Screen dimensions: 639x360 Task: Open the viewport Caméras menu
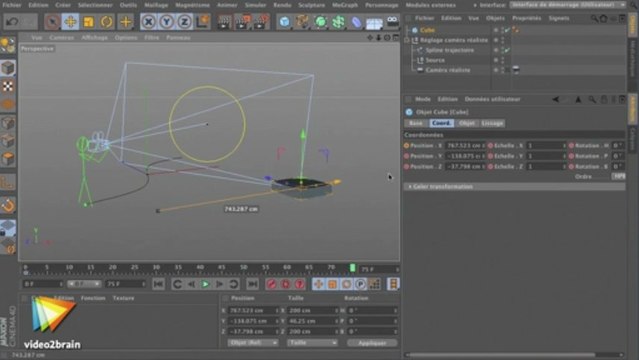(x=62, y=37)
